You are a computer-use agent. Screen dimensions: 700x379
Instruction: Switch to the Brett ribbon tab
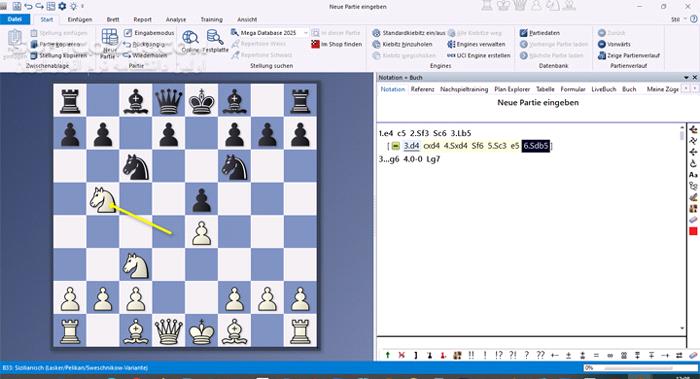coord(113,19)
